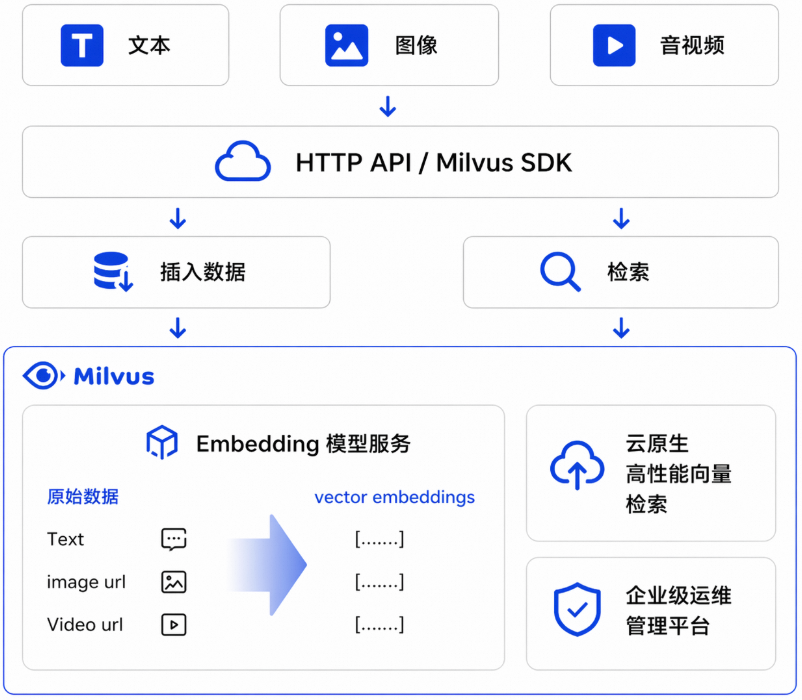The image size is (802, 700).
Task: Click the Video url label
Action: pos(85,624)
